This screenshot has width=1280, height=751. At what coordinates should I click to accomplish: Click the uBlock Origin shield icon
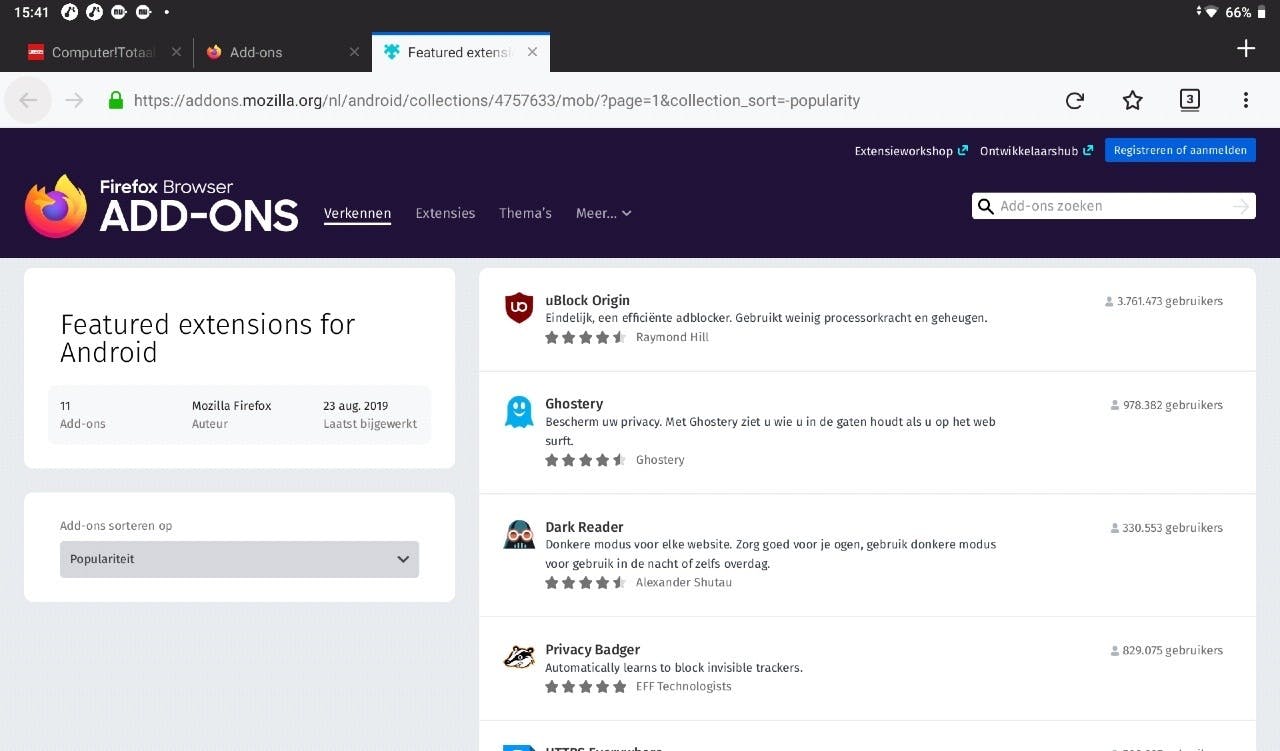coord(519,308)
